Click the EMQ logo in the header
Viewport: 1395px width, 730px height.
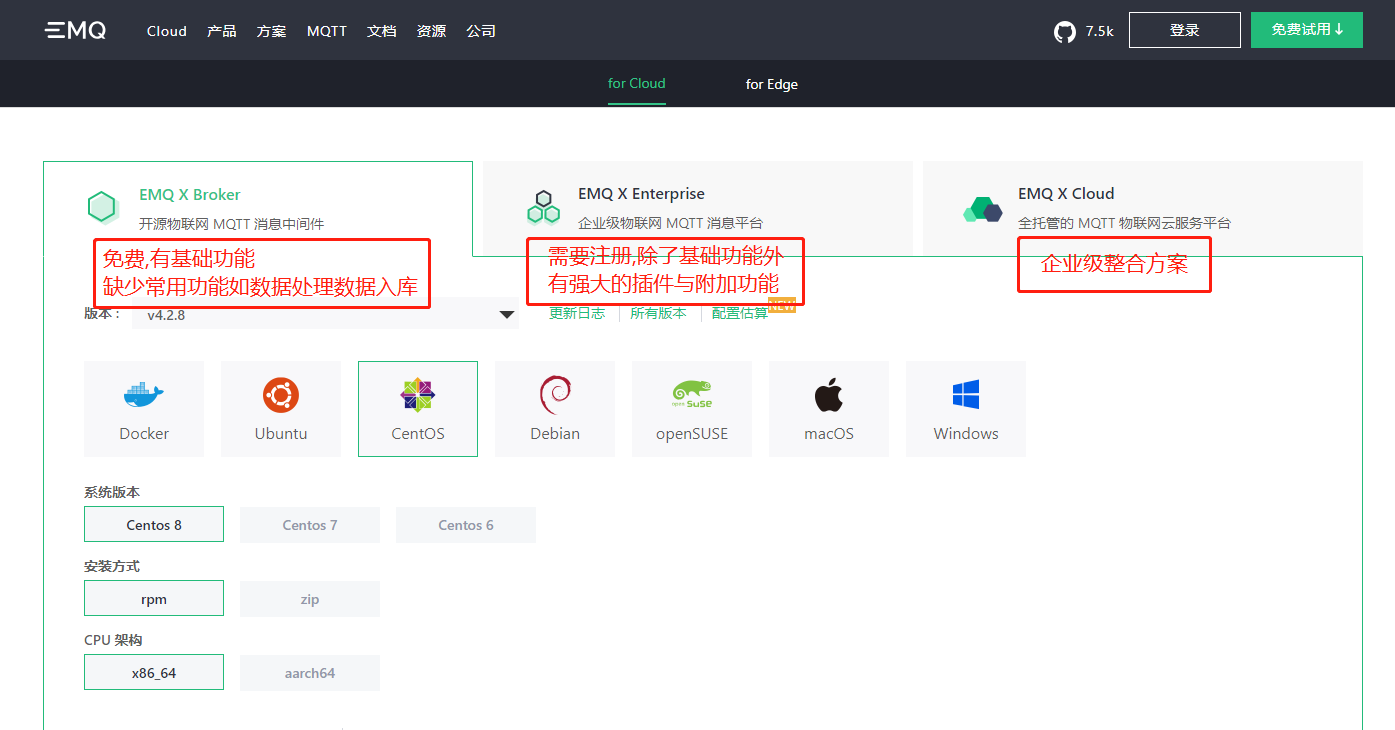[75, 30]
